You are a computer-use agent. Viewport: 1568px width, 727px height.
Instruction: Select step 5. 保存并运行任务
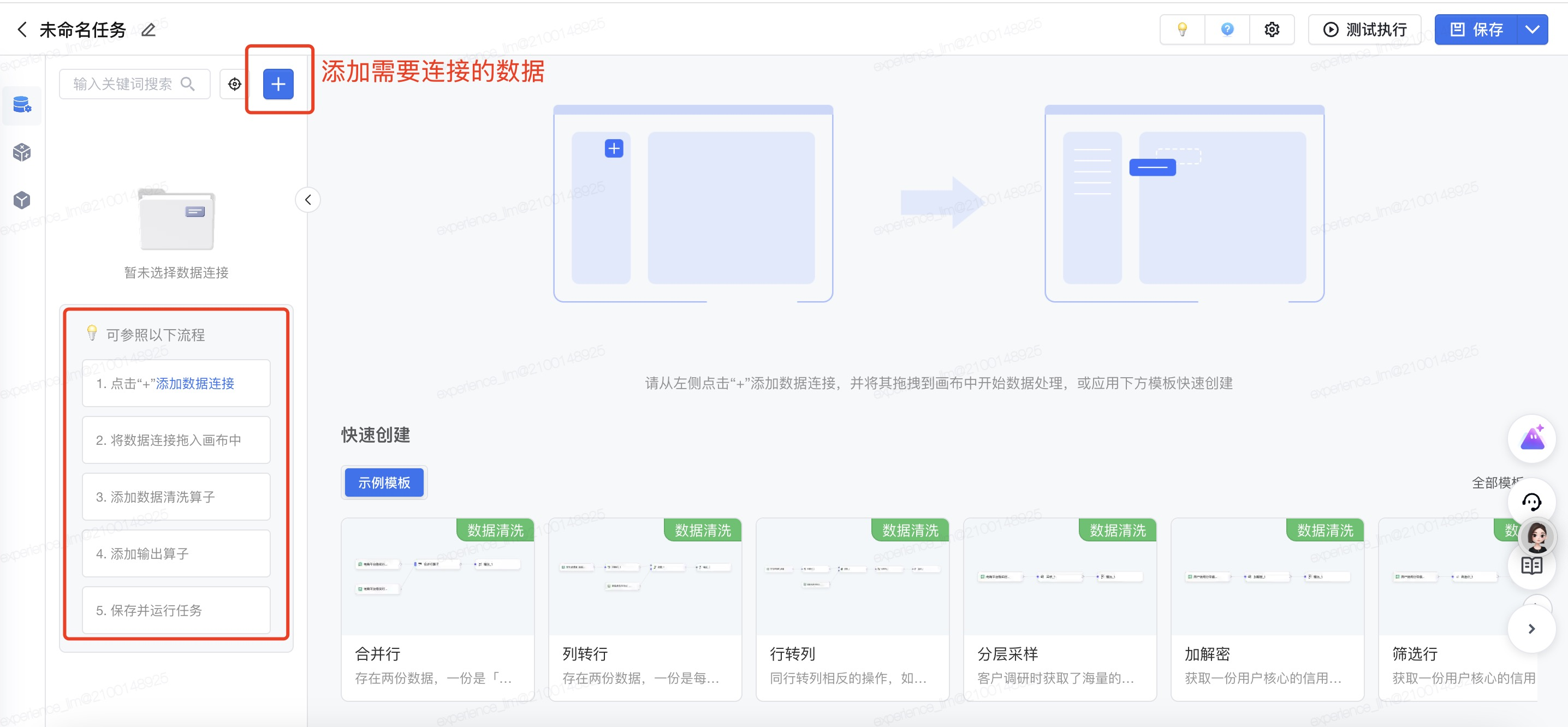pyautogui.click(x=176, y=610)
